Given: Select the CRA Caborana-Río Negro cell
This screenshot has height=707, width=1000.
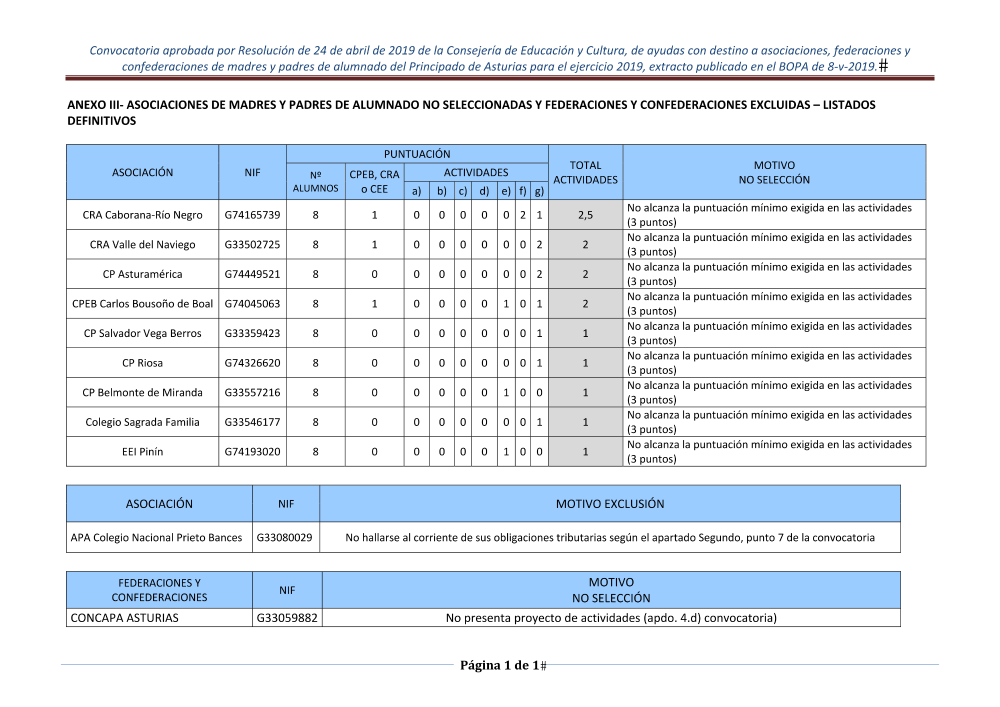Looking at the screenshot, I should coord(143,215).
